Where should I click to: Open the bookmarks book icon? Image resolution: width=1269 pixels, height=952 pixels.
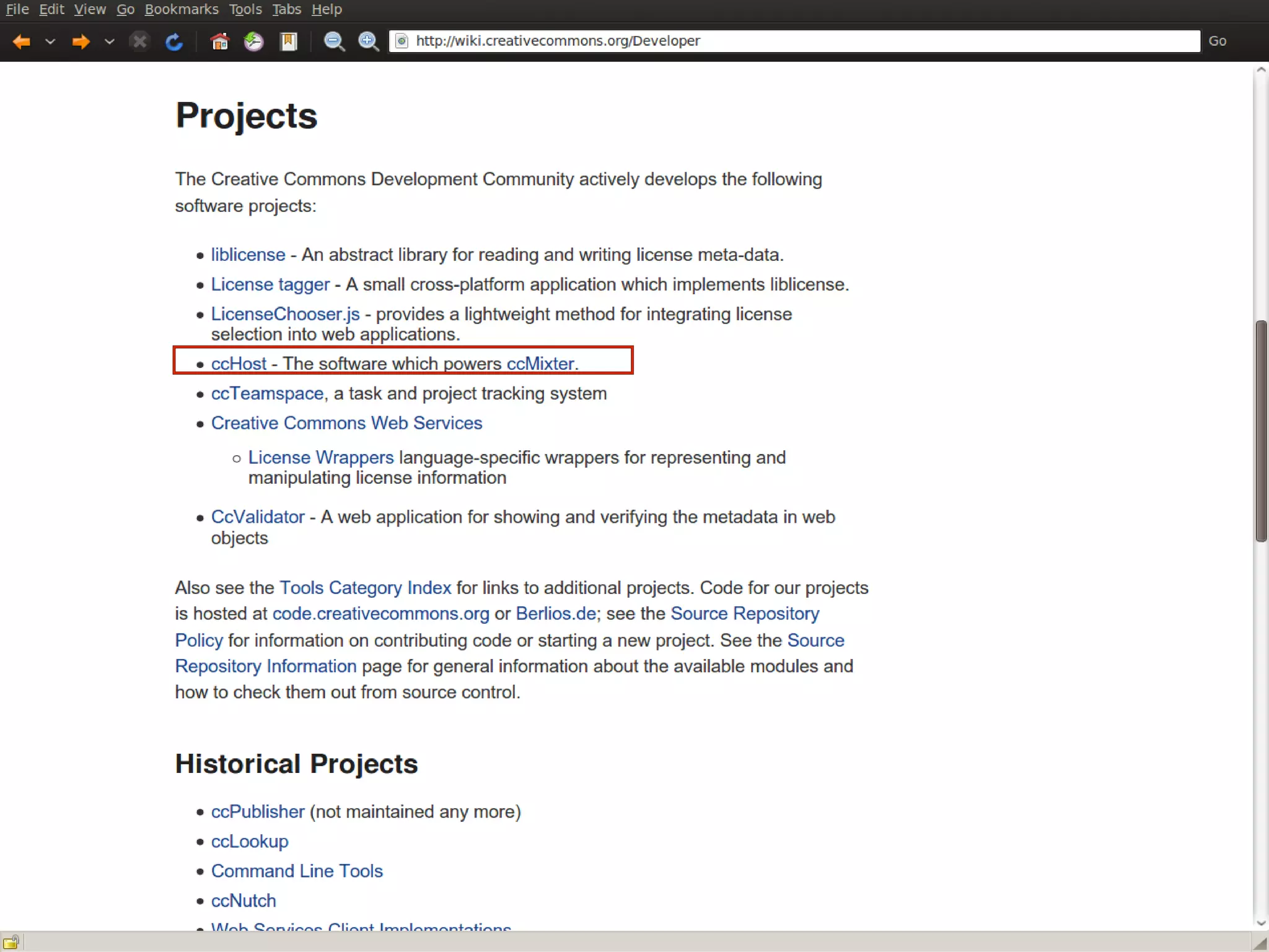click(289, 41)
